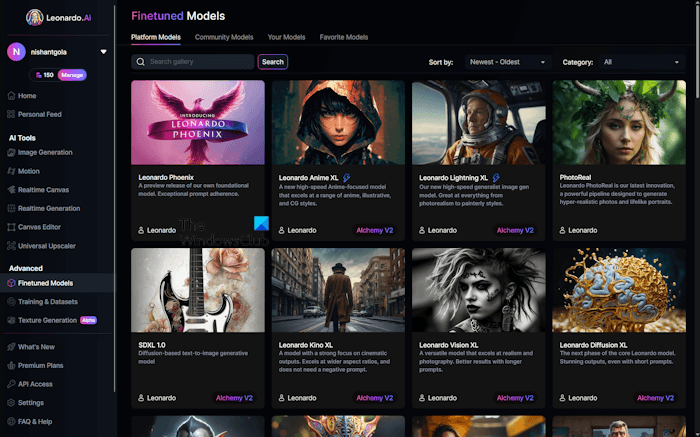Click Alchemy V2 badge on Leonardo Anime XL
The height and width of the screenshot is (437, 700).
[375, 230]
